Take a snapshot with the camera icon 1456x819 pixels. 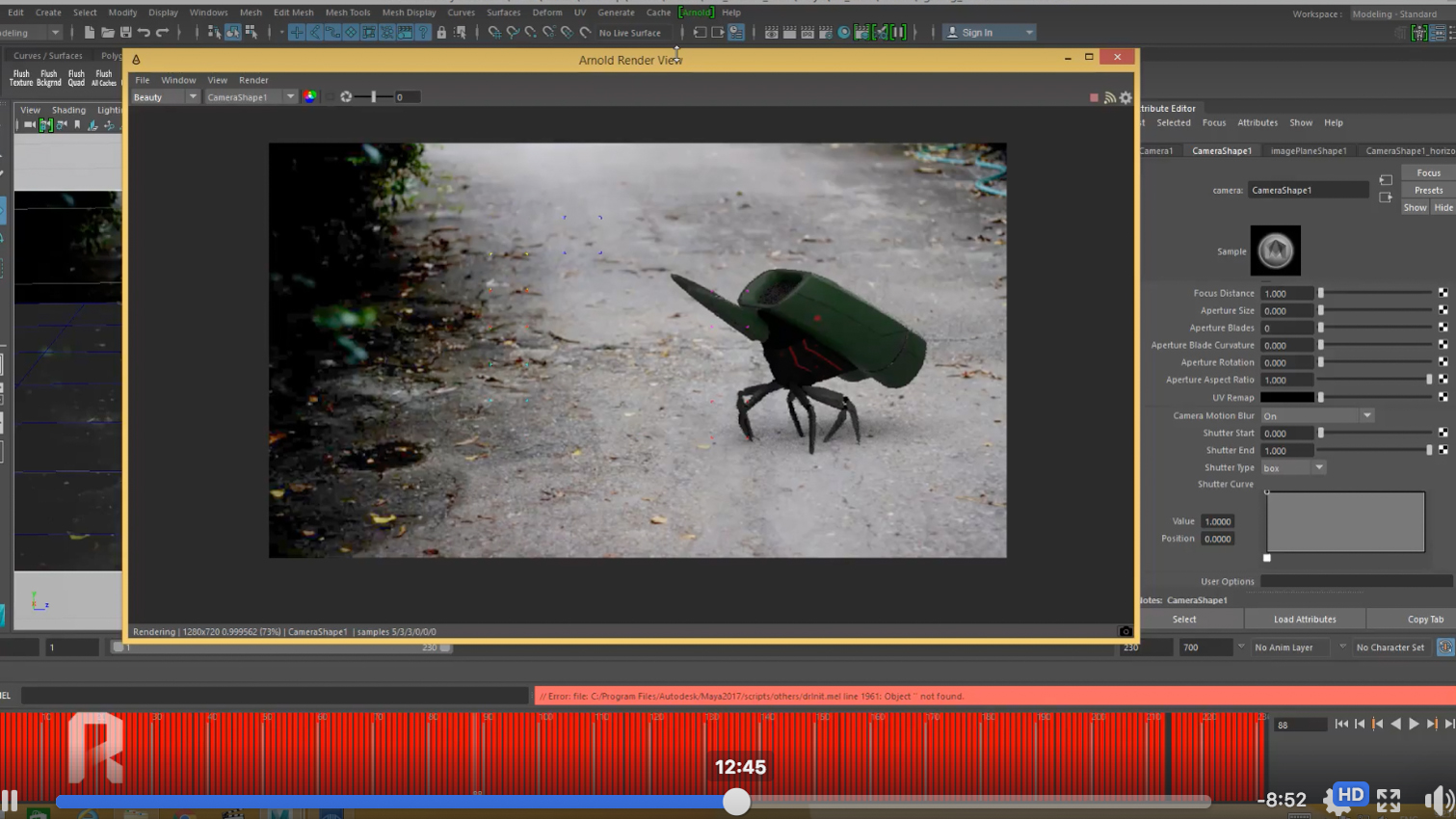[1125, 631]
